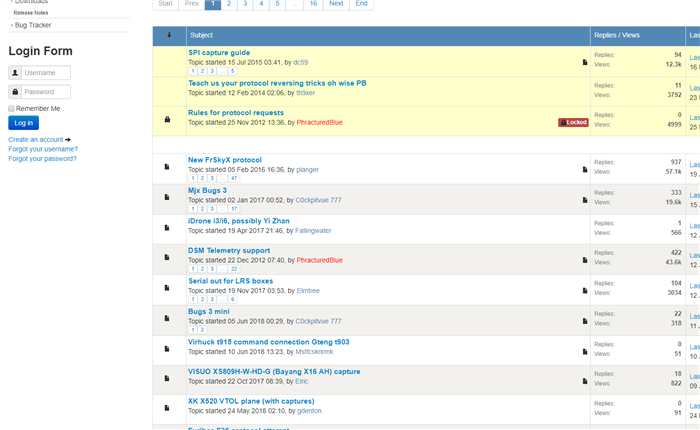700x430 pixels.
Task: Click the topic icon left of iDrone i3/i6
Action: tap(167, 228)
